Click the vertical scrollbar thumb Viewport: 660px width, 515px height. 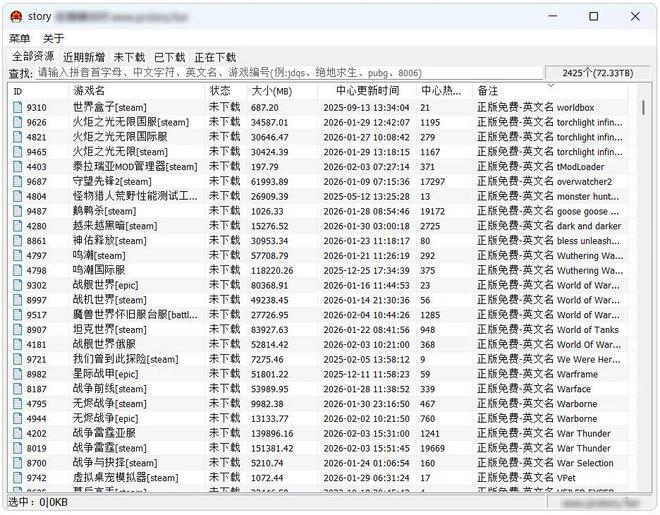[x=644, y=108]
